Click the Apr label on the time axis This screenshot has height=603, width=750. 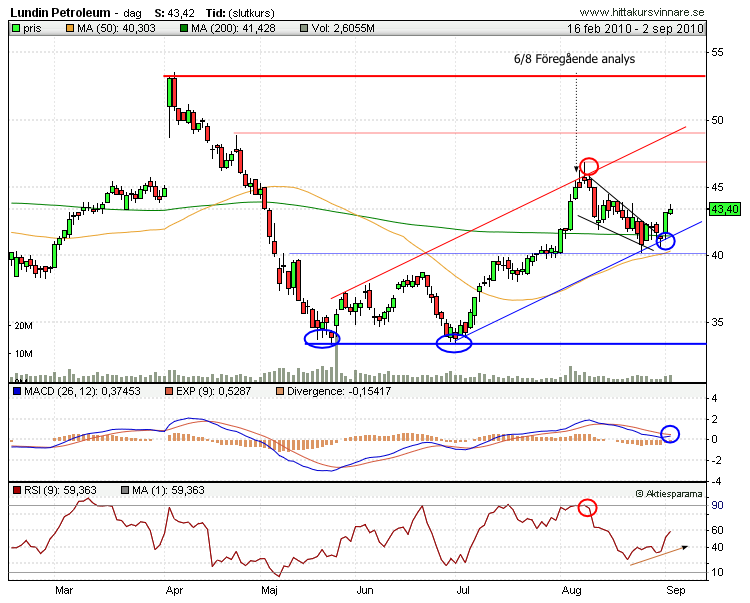(175, 590)
